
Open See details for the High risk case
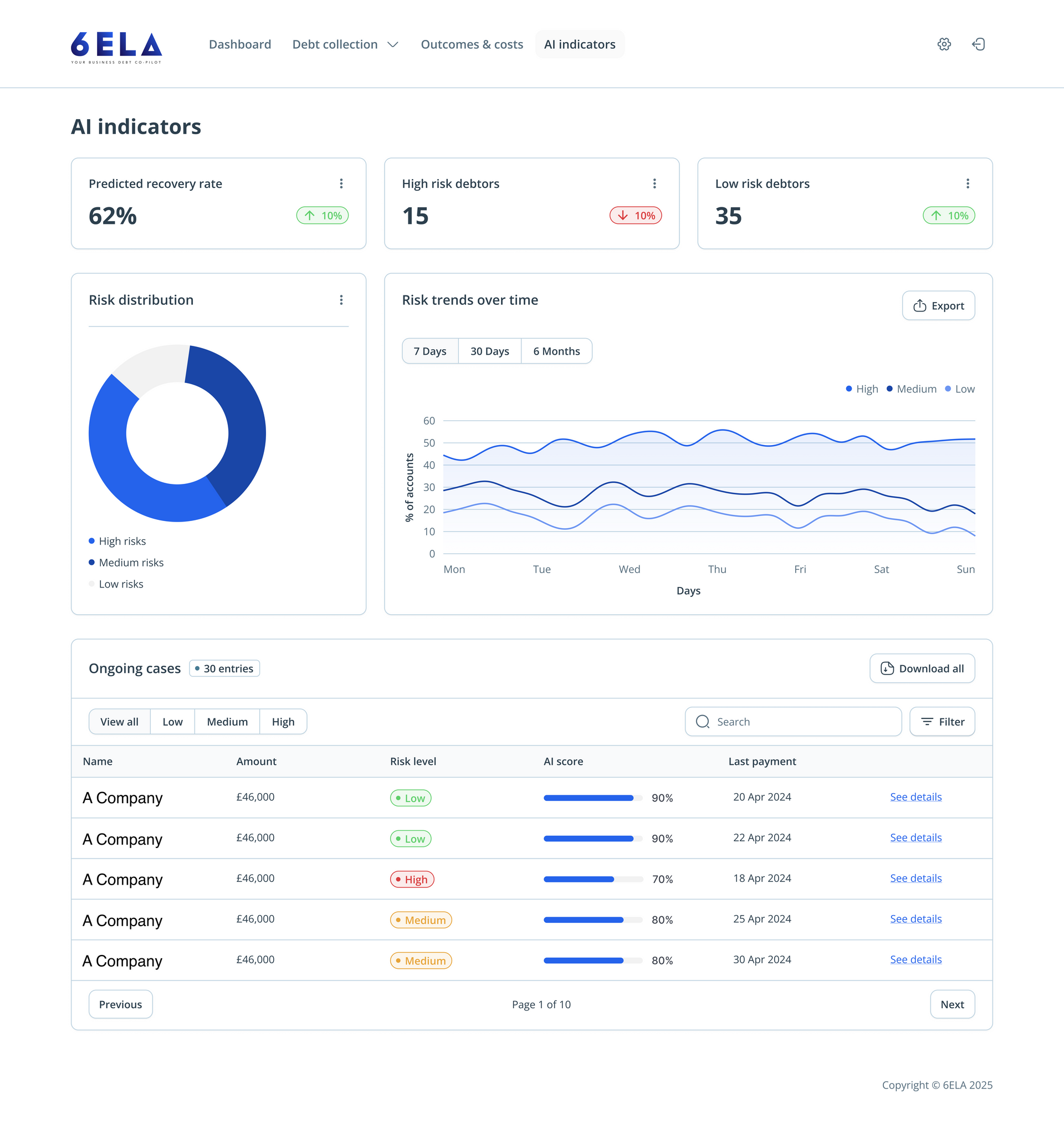pos(915,878)
